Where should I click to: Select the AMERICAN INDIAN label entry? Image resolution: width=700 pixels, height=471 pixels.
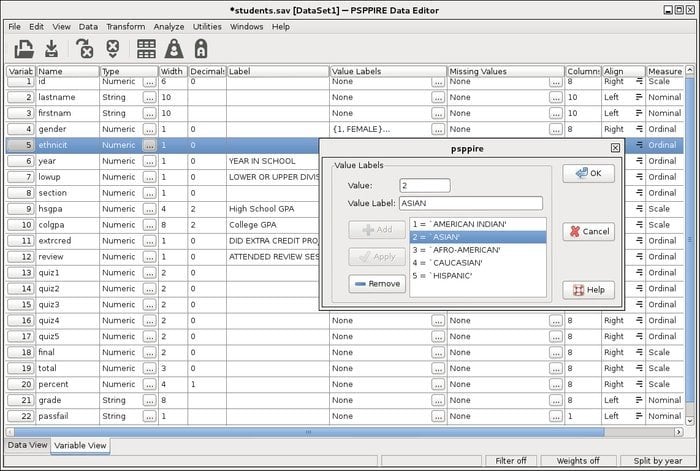tap(478, 224)
